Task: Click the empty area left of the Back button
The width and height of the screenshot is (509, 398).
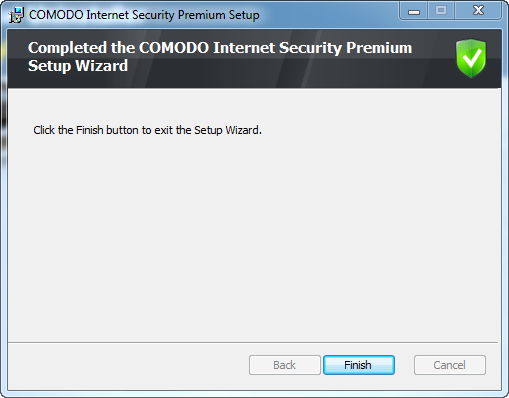Action: pyautogui.click(x=128, y=365)
